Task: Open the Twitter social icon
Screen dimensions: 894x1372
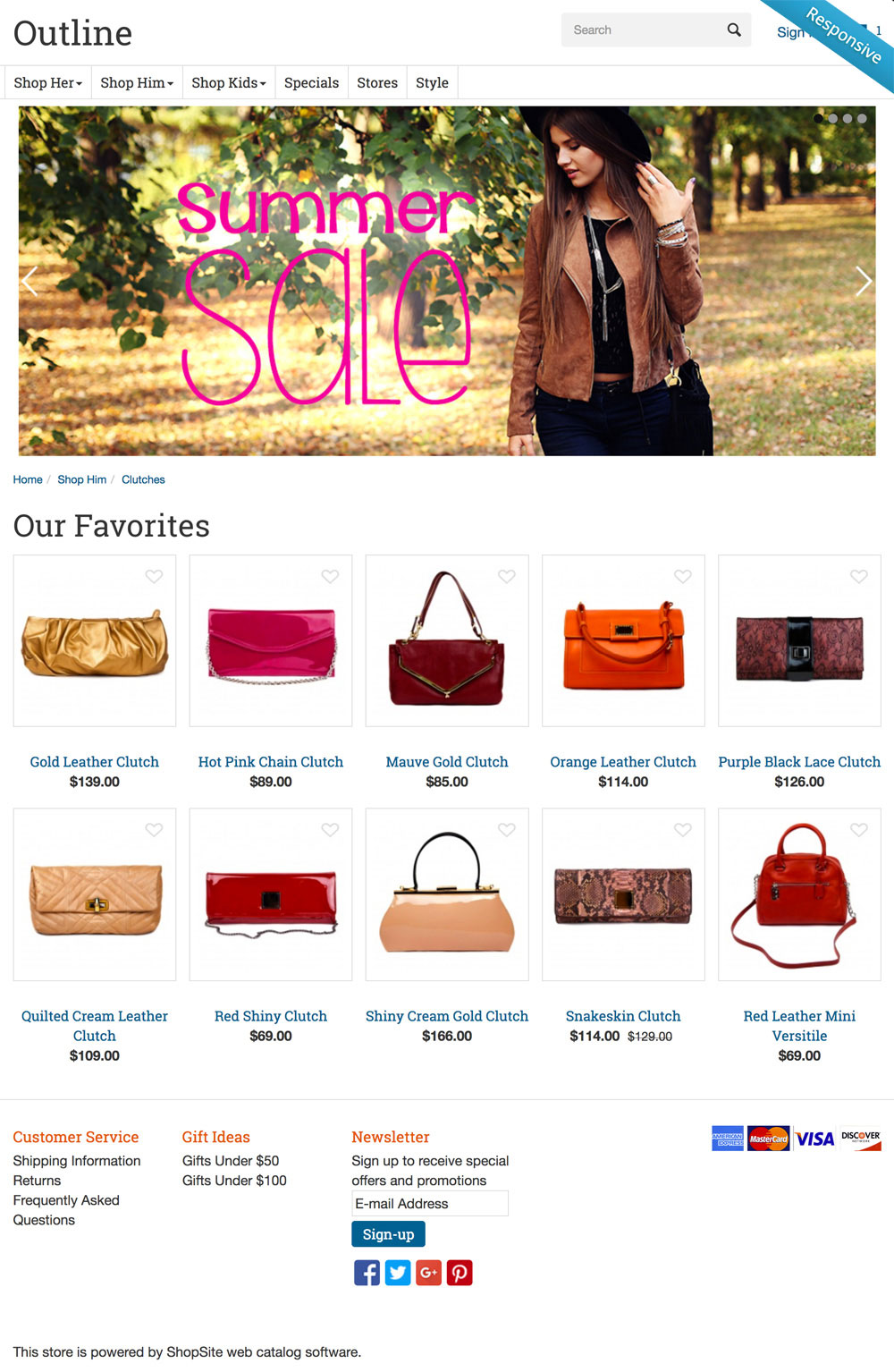Action: [398, 1272]
